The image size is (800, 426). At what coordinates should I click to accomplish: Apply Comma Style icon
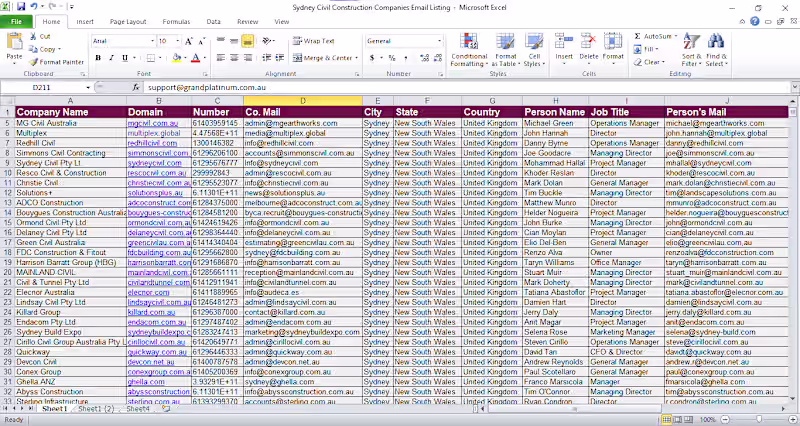click(x=406, y=58)
